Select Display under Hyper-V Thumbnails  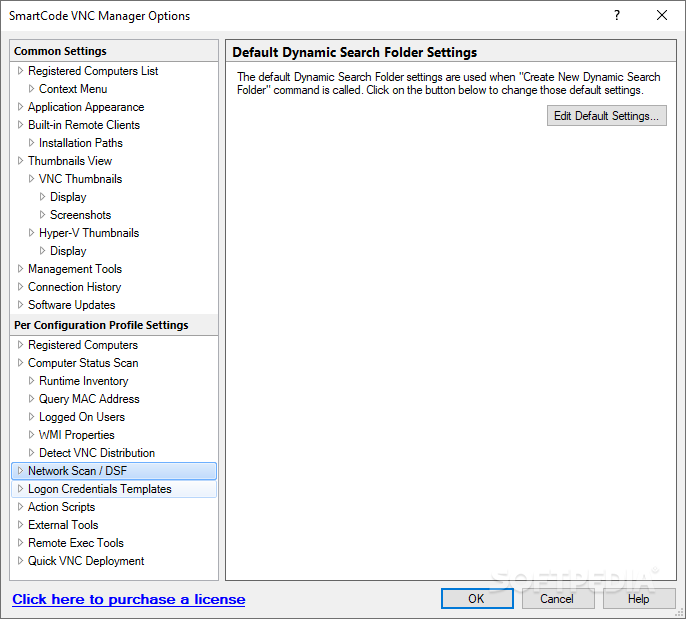coord(68,251)
